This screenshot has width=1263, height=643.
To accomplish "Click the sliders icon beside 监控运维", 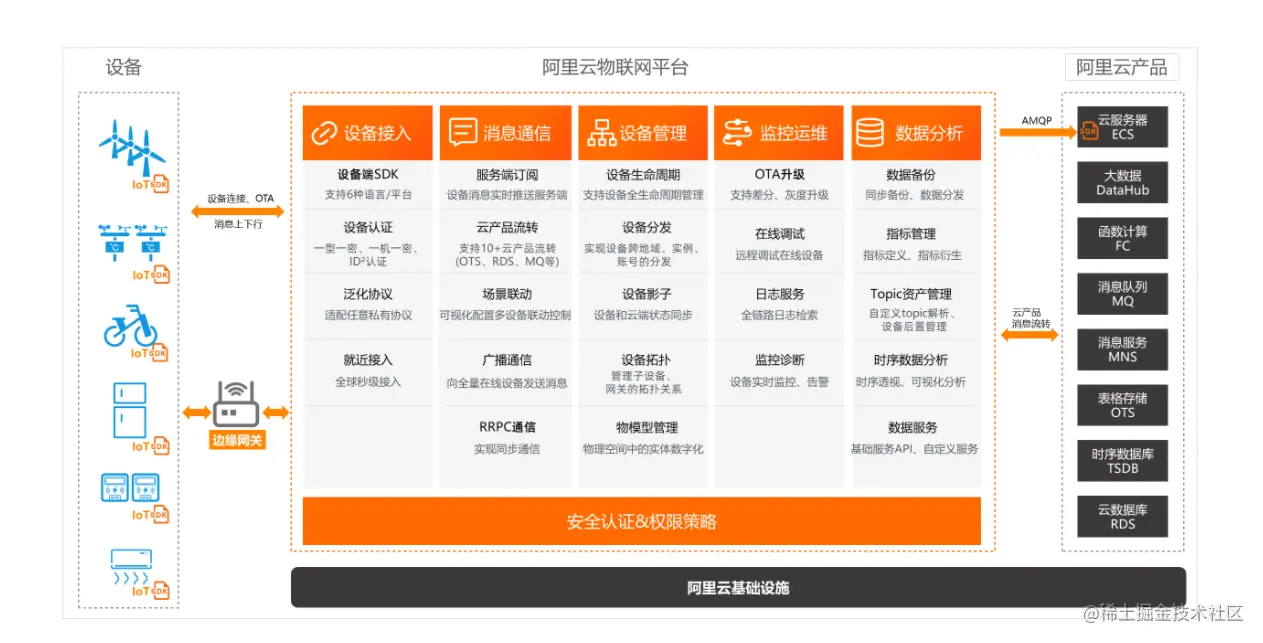I will pos(737,133).
